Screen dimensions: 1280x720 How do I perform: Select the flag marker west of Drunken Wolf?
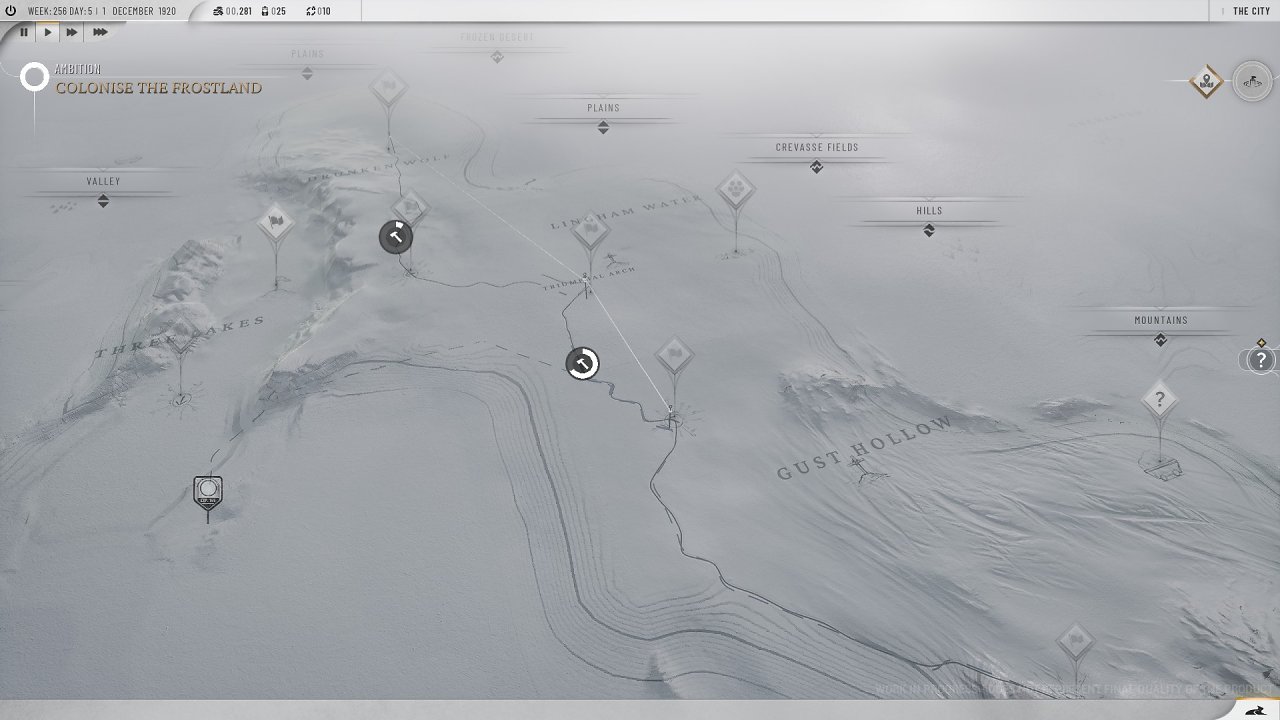tap(276, 223)
